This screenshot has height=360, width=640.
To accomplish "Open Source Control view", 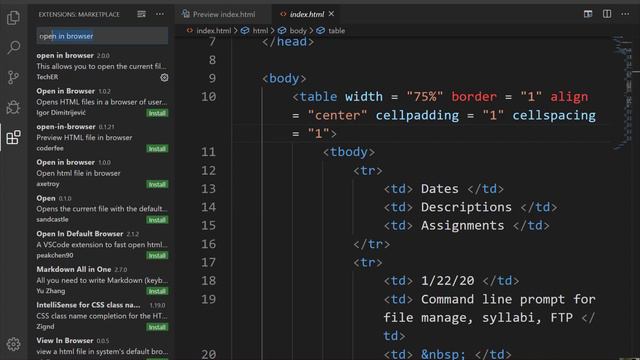I will (13, 77).
